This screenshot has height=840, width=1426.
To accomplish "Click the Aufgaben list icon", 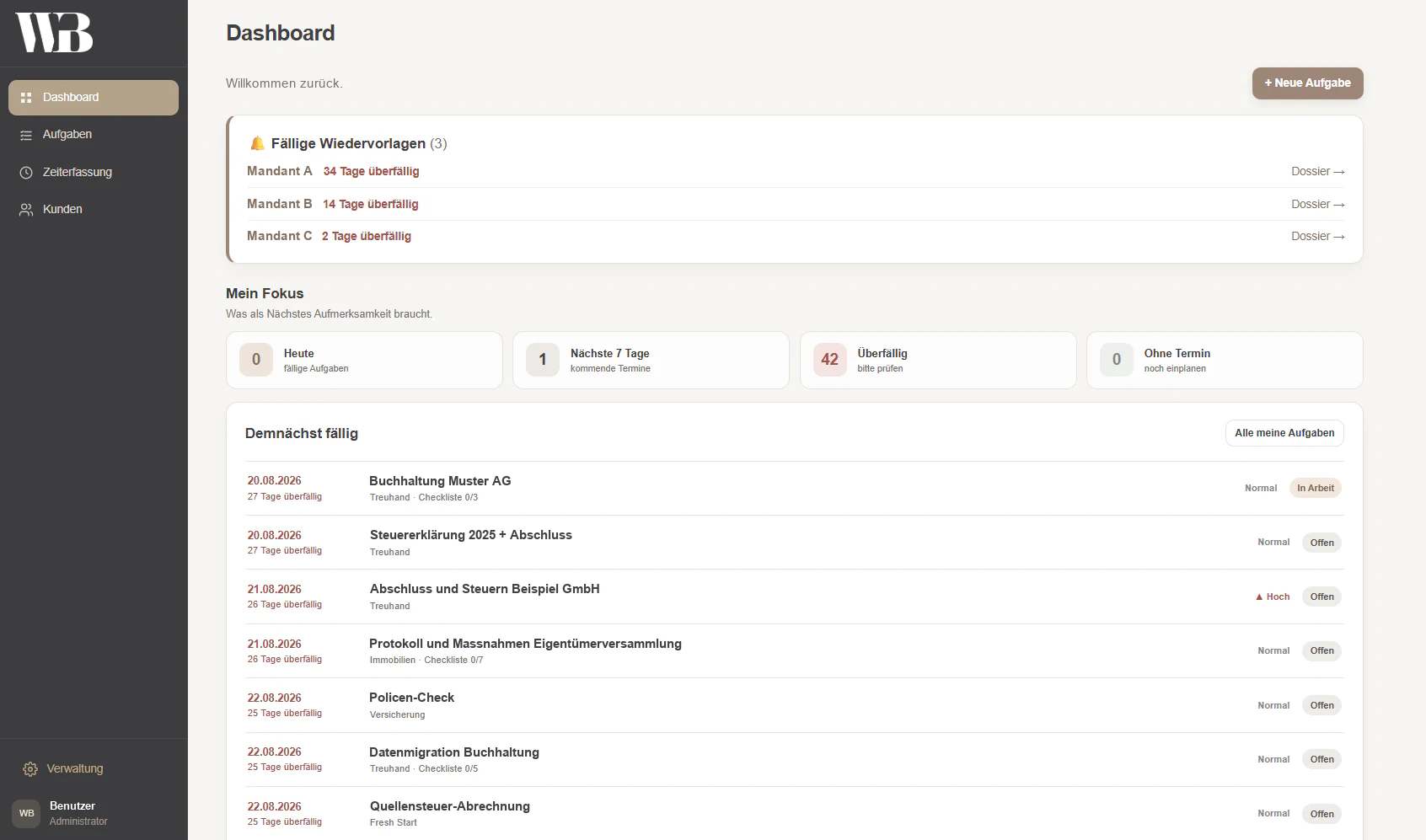I will [x=26, y=135].
